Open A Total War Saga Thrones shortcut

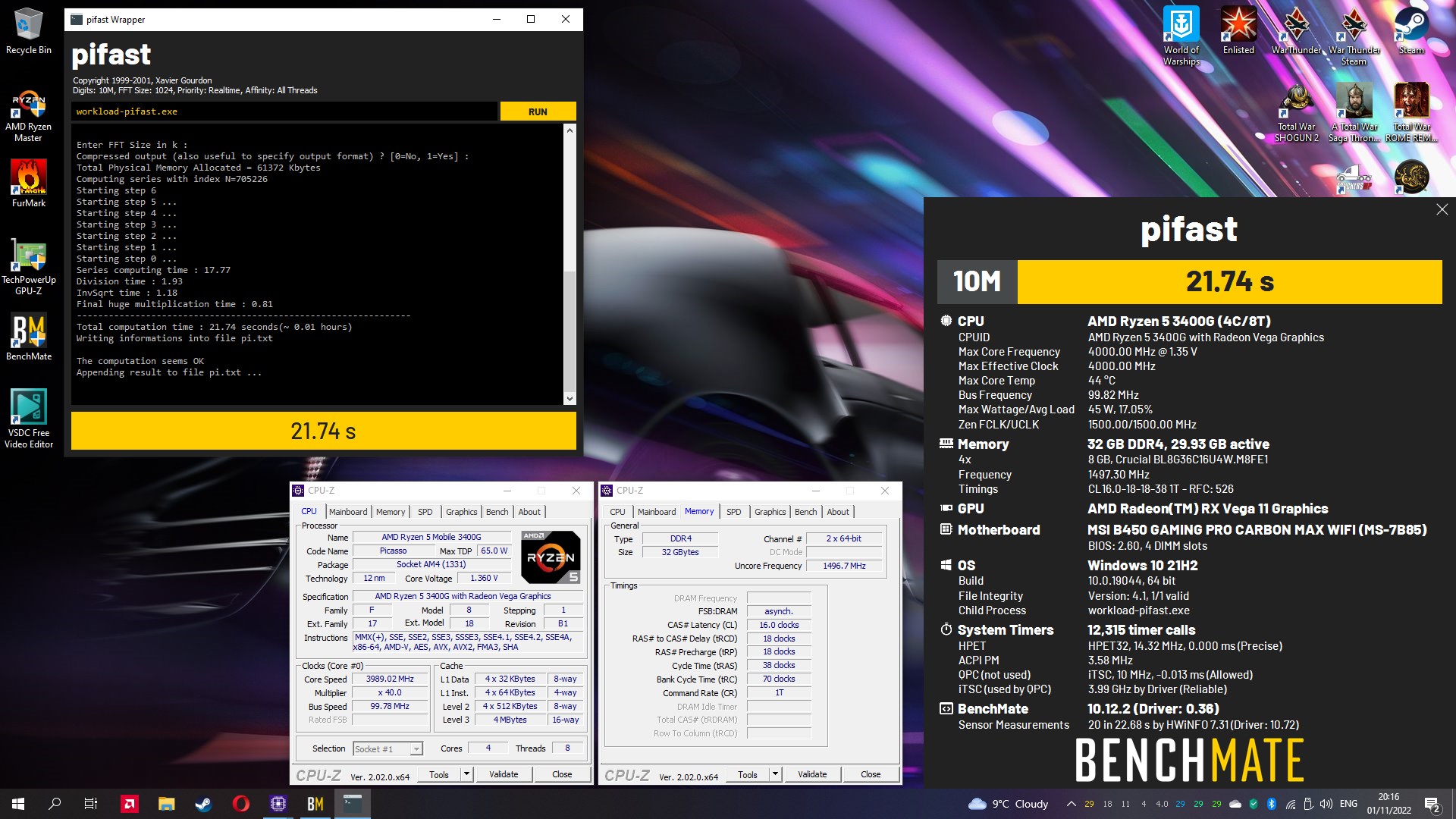(1354, 112)
